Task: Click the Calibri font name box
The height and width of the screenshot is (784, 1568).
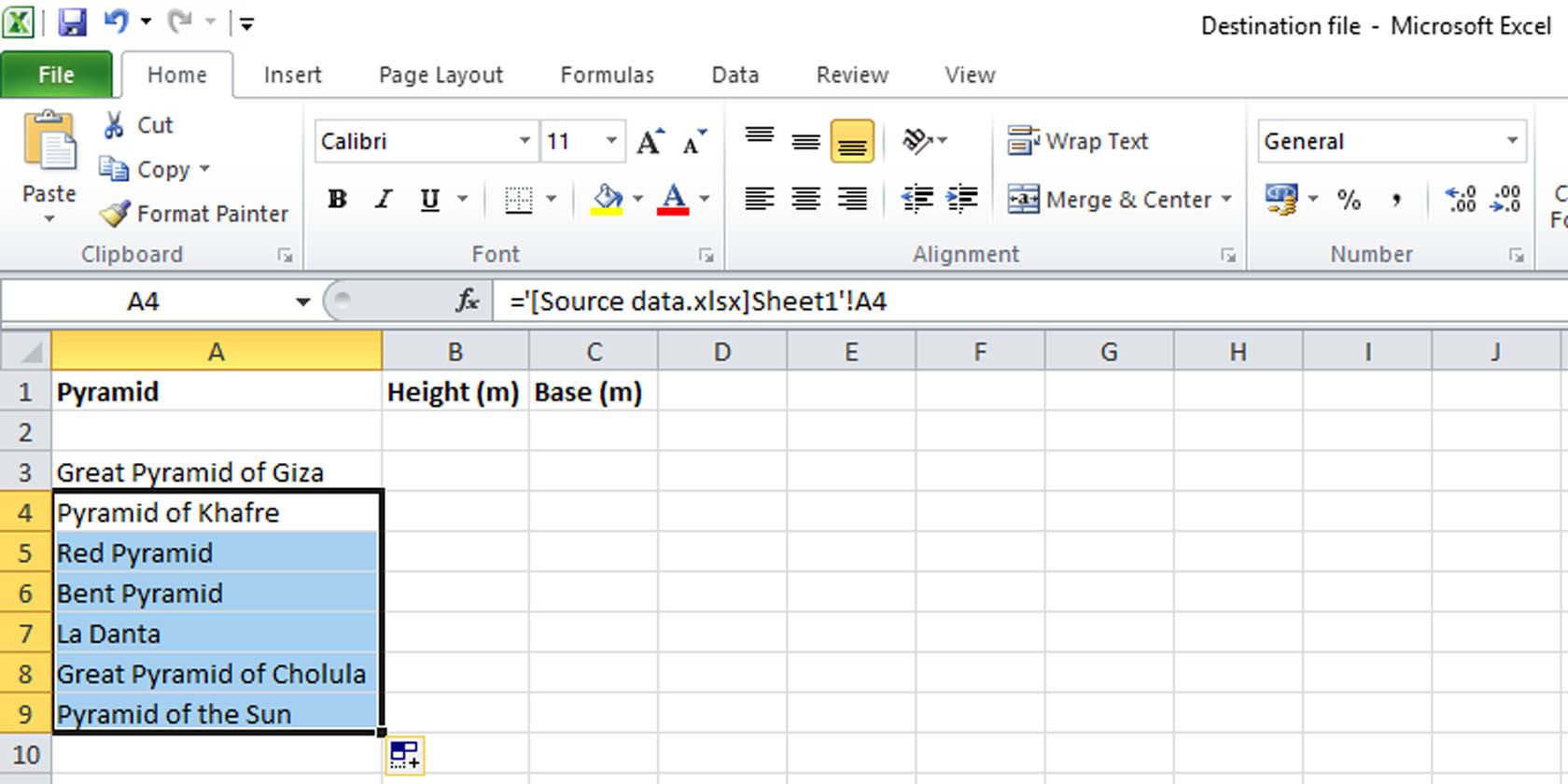Action: tap(415, 141)
